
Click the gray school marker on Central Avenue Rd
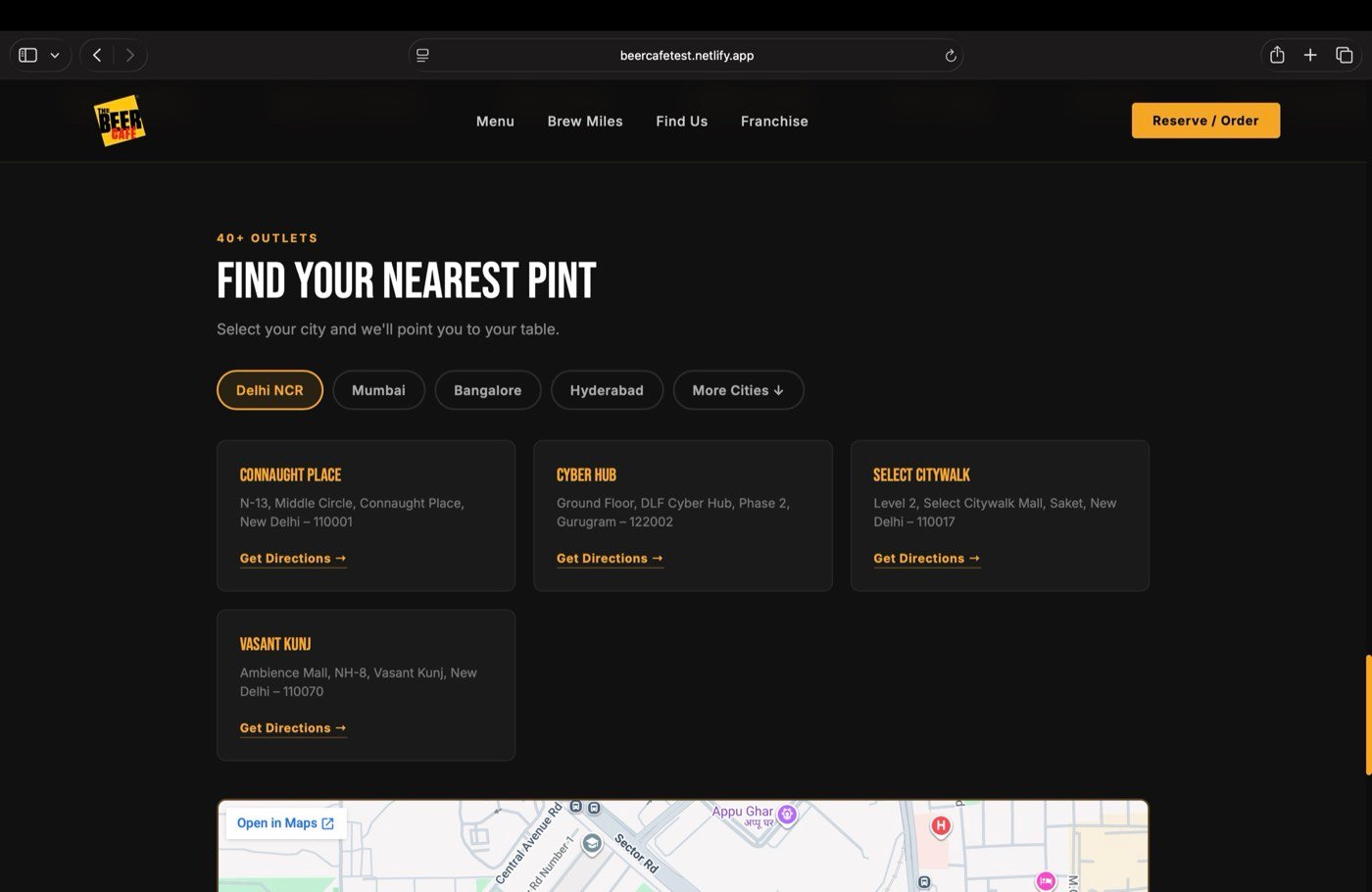[591, 844]
